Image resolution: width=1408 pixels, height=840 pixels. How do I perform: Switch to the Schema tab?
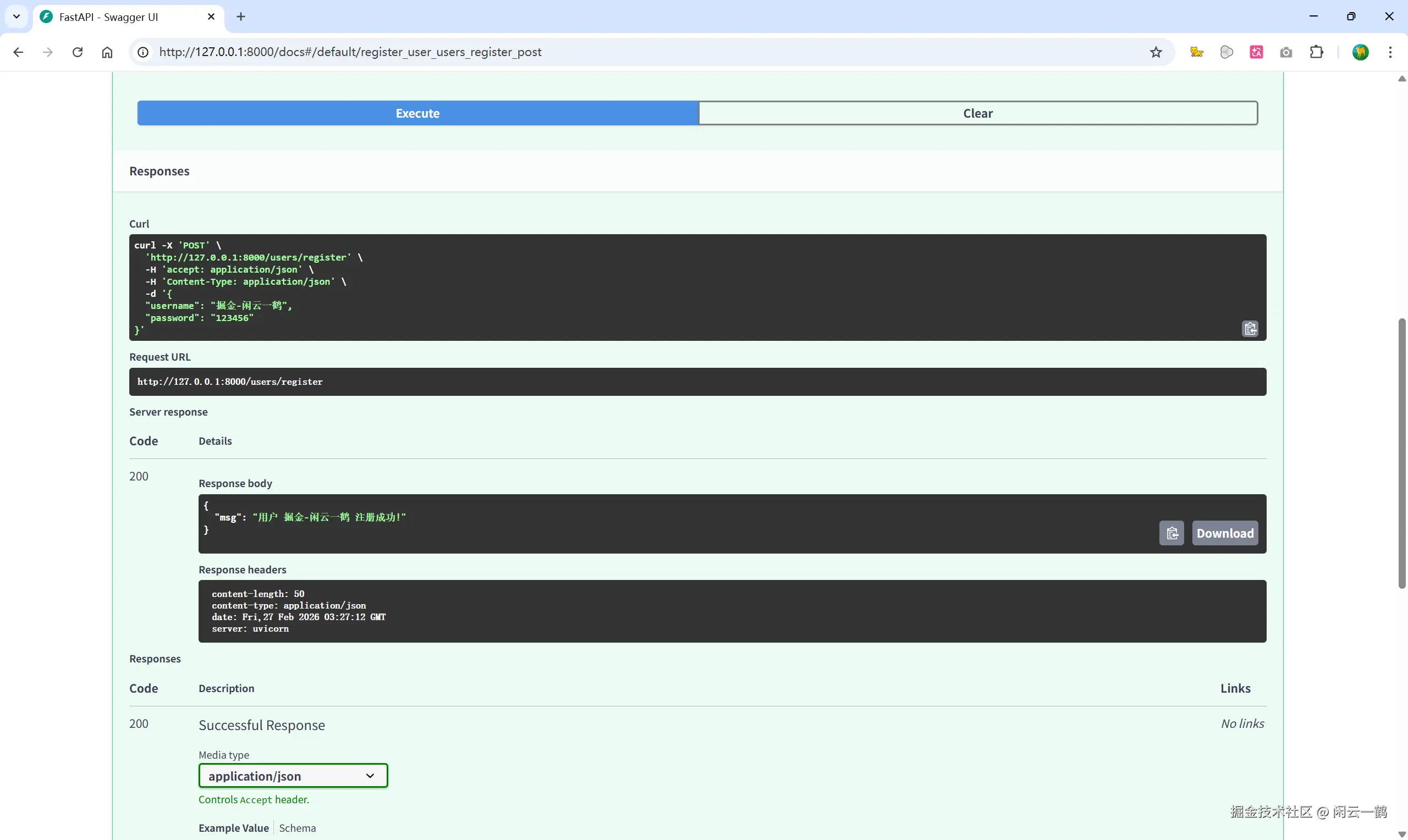(x=297, y=827)
